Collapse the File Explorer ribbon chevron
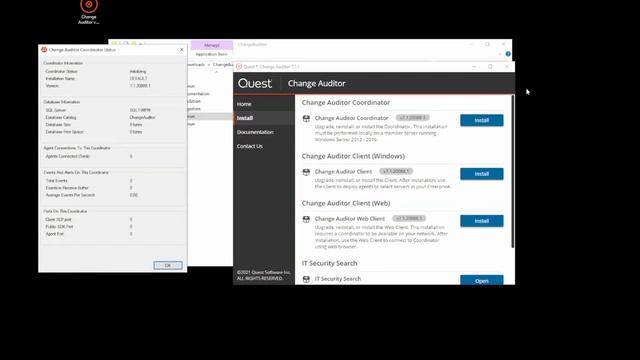 click(500, 54)
